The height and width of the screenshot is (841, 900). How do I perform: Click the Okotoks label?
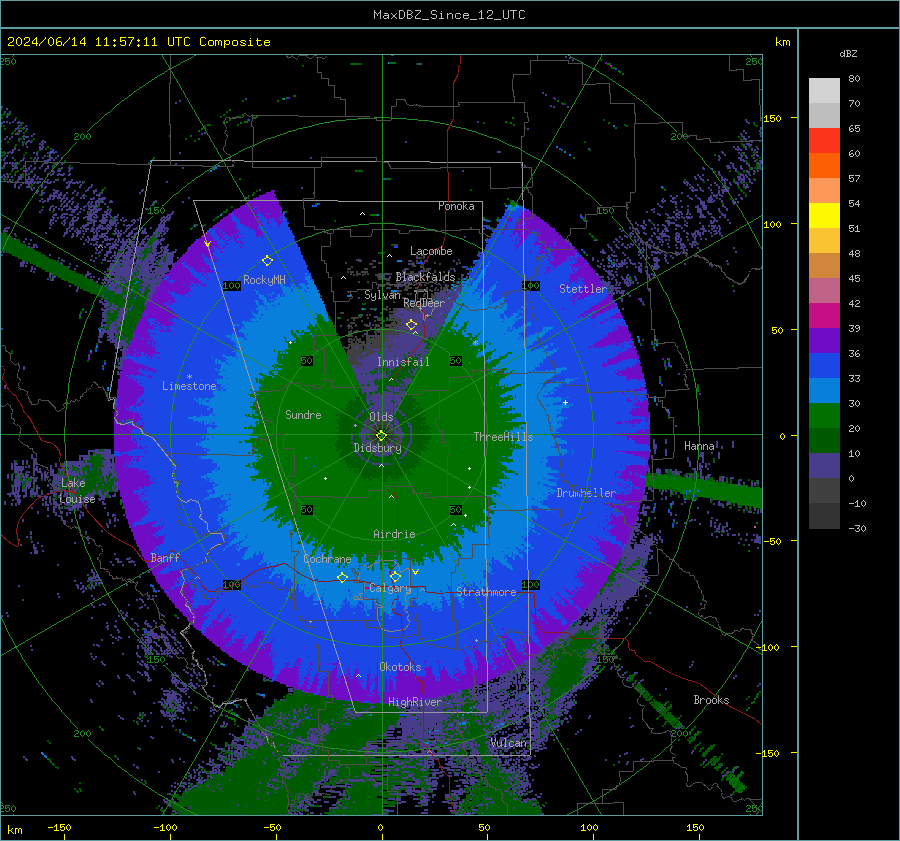[x=400, y=667]
